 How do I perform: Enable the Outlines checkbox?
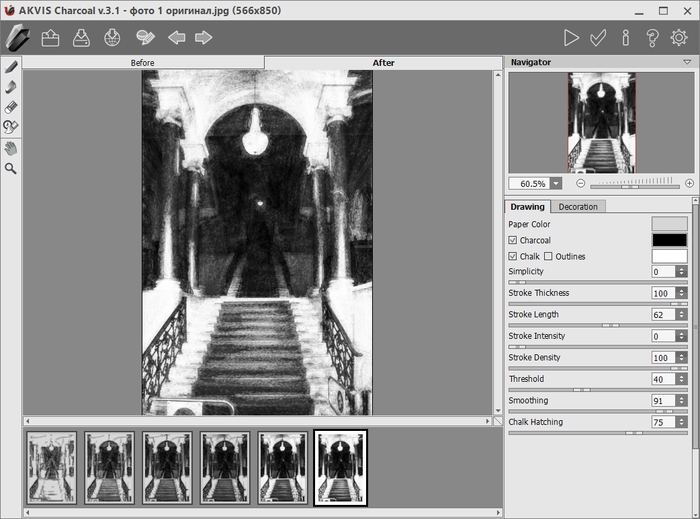tap(548, 256)
